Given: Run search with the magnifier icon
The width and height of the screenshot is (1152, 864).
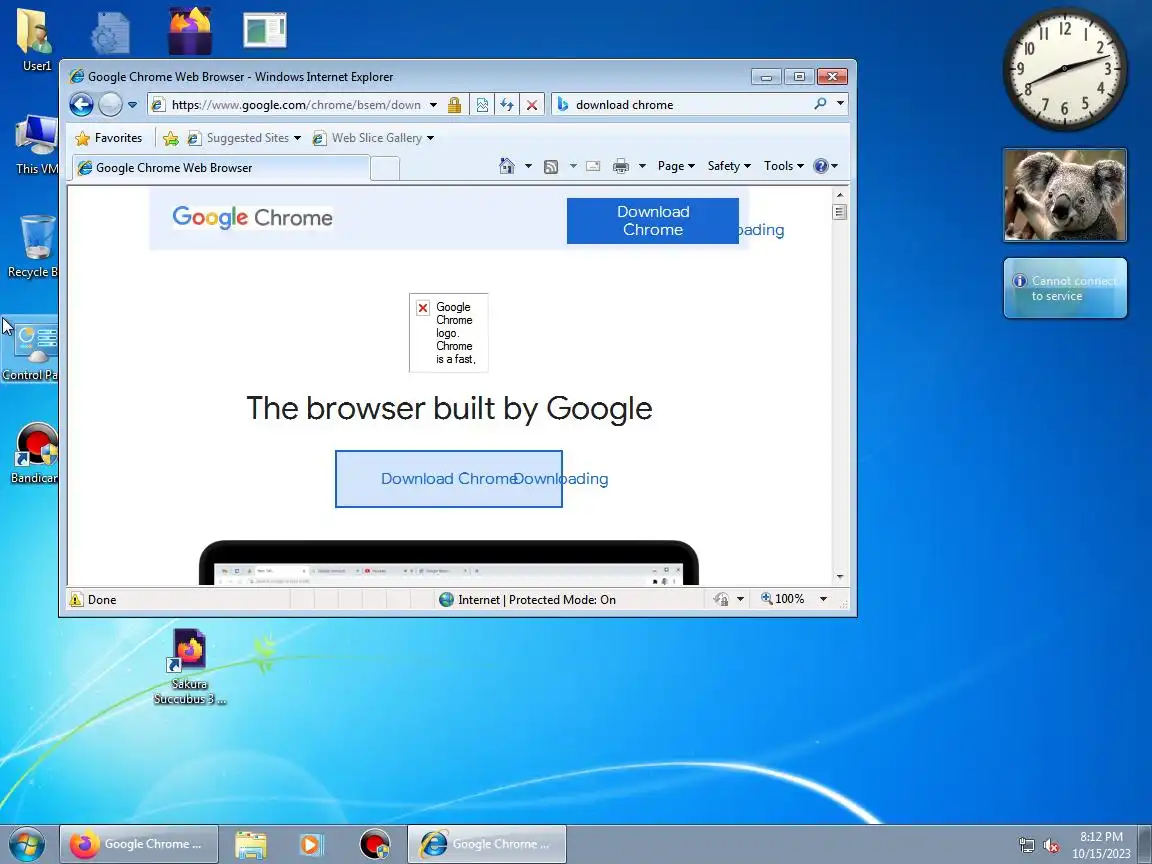Looking at the screenshot, I should pyautogui.click(x=821, y=104).
